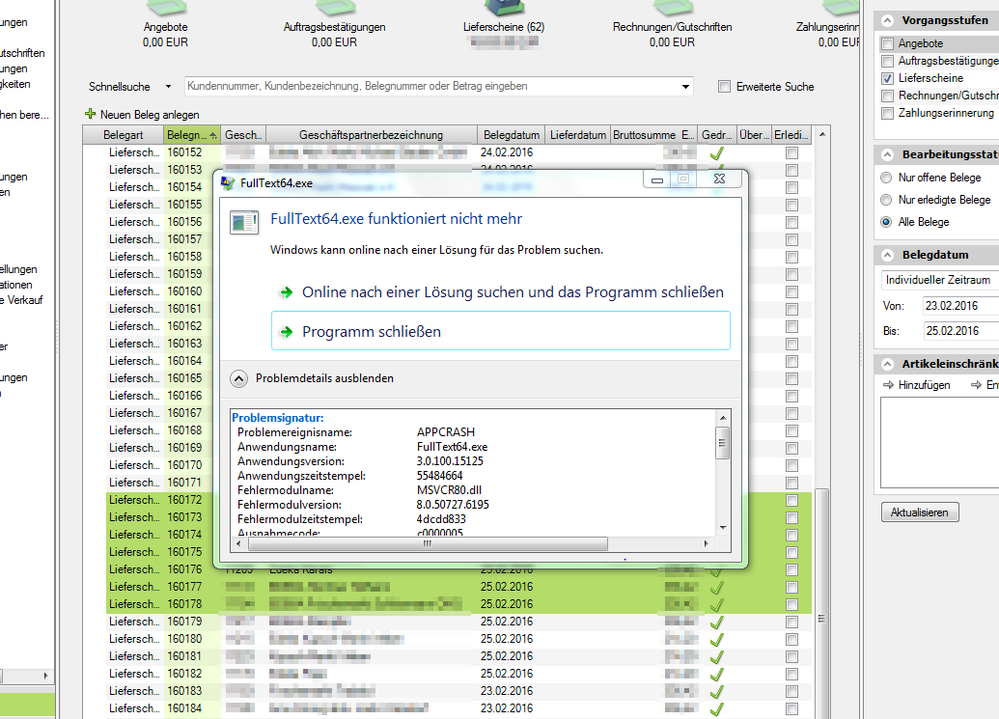Open the Schnellsuche mode dropdown arrow
Screen dimensions: 999x719
pyautogui.click(x=168, y=87)
